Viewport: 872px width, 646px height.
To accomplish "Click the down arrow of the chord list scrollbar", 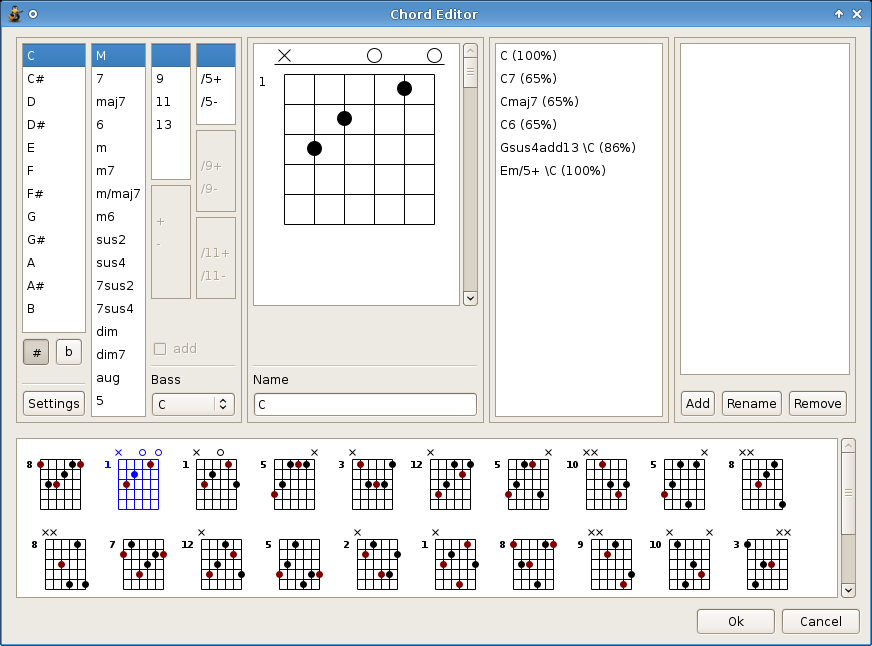I will click(848, 590).
